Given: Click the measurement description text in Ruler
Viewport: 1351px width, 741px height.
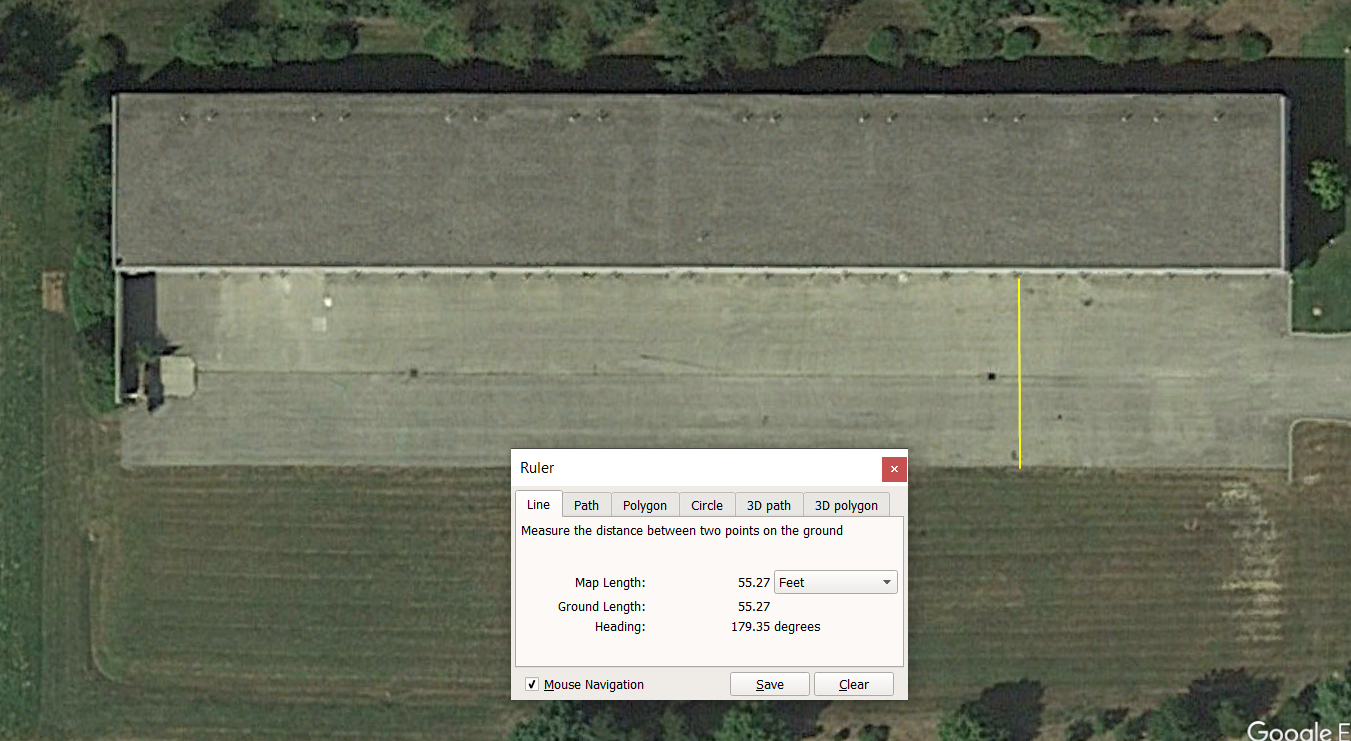Looking at the screenshot, I should tap(681, 531).
